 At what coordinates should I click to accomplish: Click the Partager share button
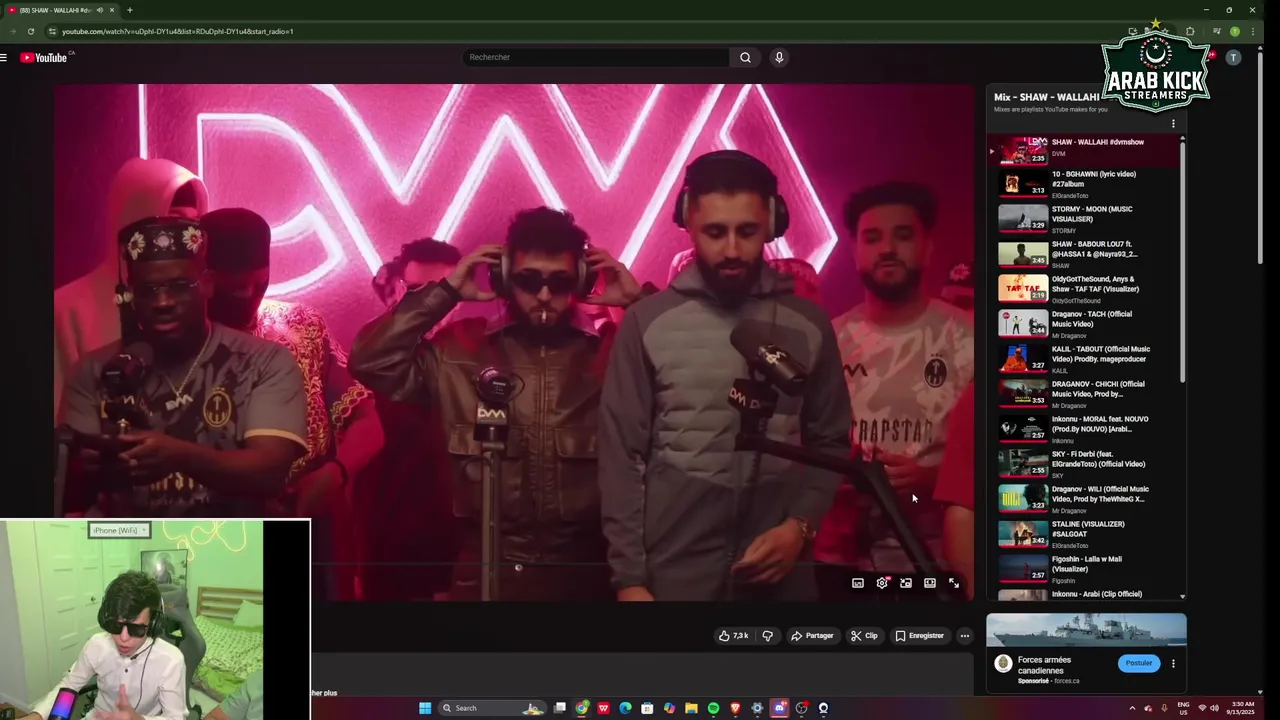click(x=812, y=635)
